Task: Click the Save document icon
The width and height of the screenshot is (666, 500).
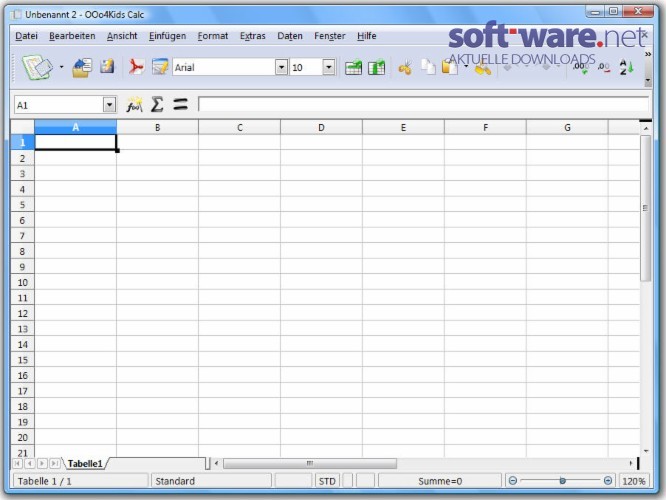Action: click(x=107, y=67)
